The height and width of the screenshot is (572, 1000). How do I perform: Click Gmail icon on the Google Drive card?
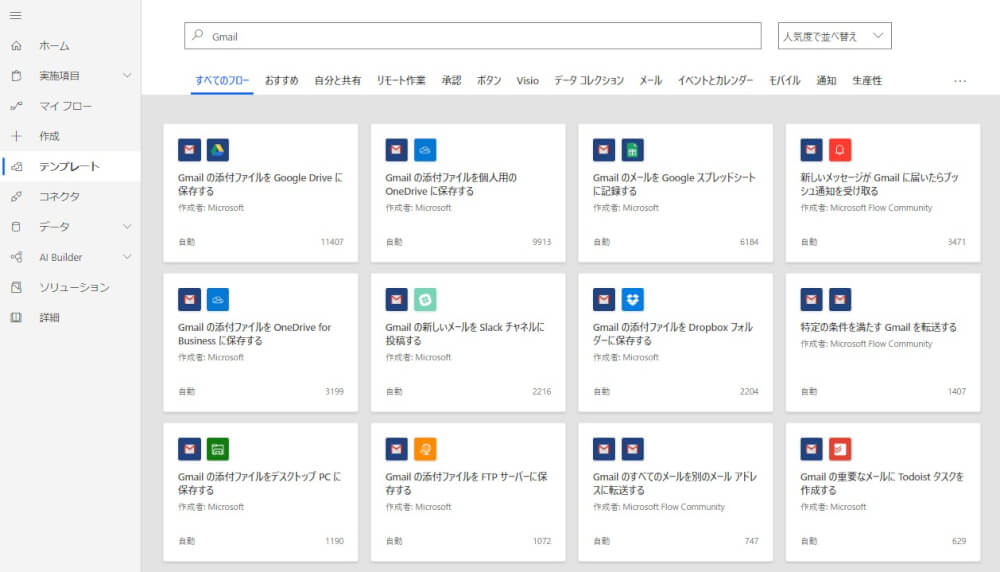tap(189, 150)
